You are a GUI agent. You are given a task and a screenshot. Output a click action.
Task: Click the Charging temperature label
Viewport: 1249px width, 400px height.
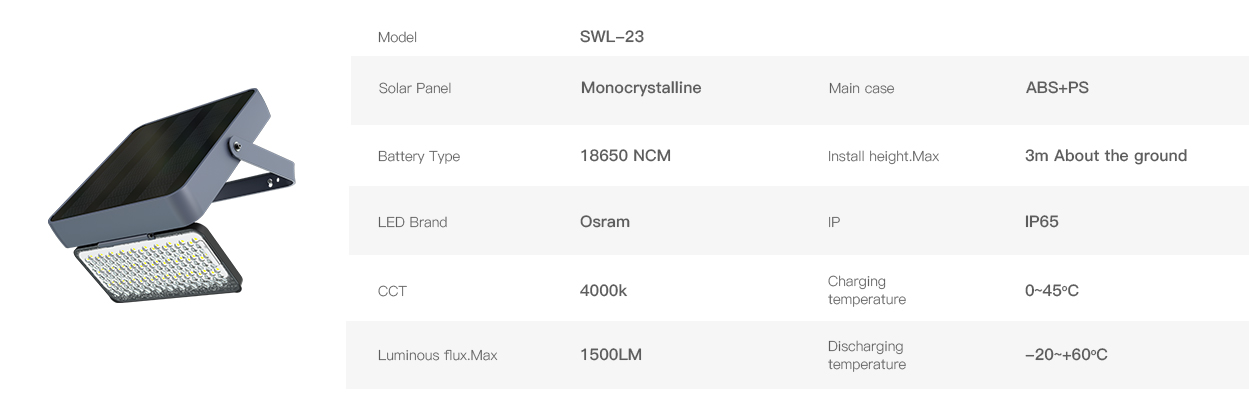(x=866, y=290)
